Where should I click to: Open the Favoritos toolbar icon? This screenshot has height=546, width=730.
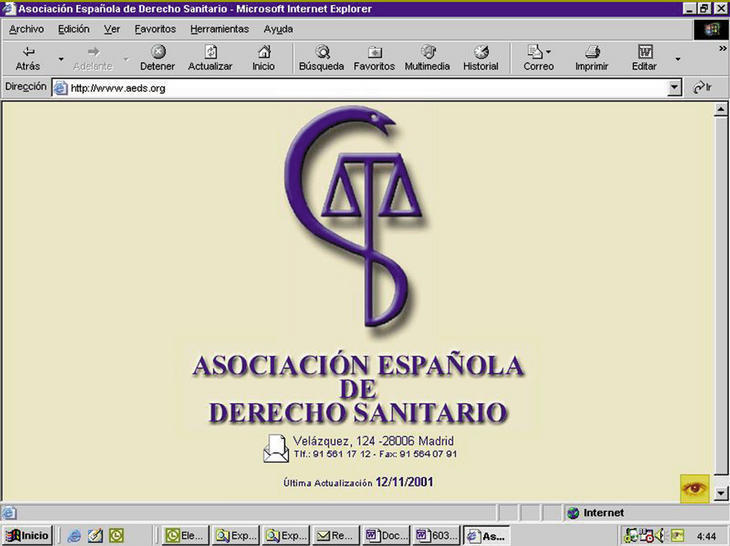(x=374, y=52)
